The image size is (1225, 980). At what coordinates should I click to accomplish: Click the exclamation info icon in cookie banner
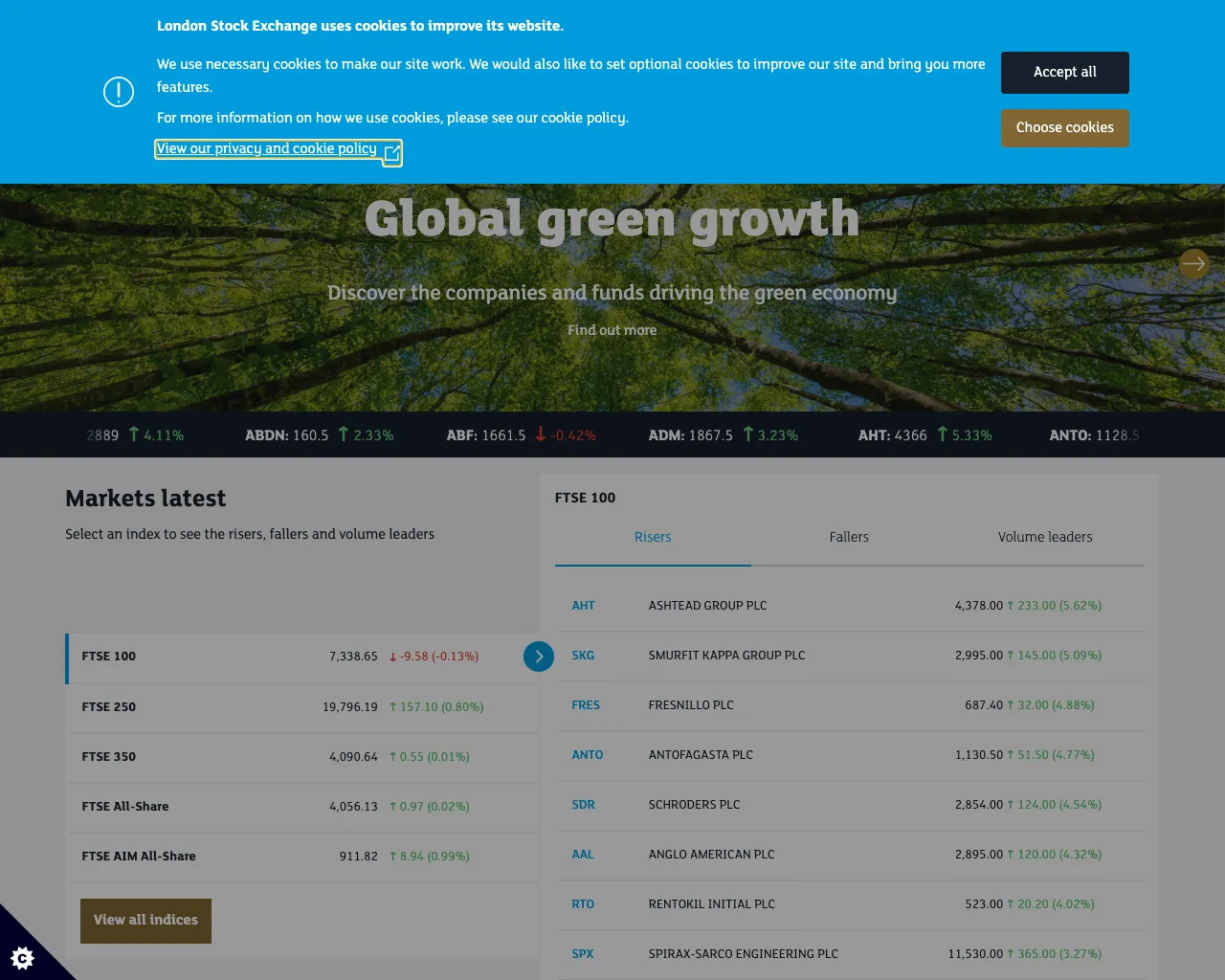pos(119,92)
